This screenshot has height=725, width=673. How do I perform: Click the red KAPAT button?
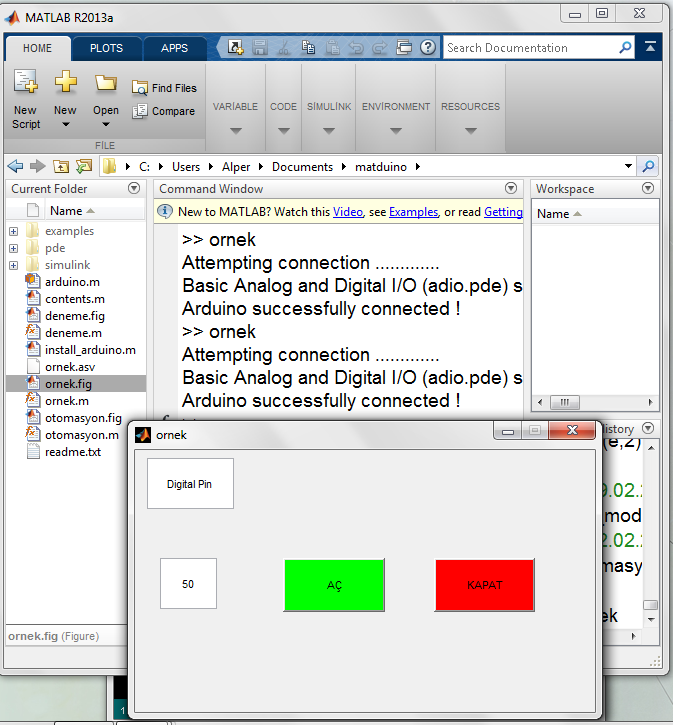click(x=484, y=585)
